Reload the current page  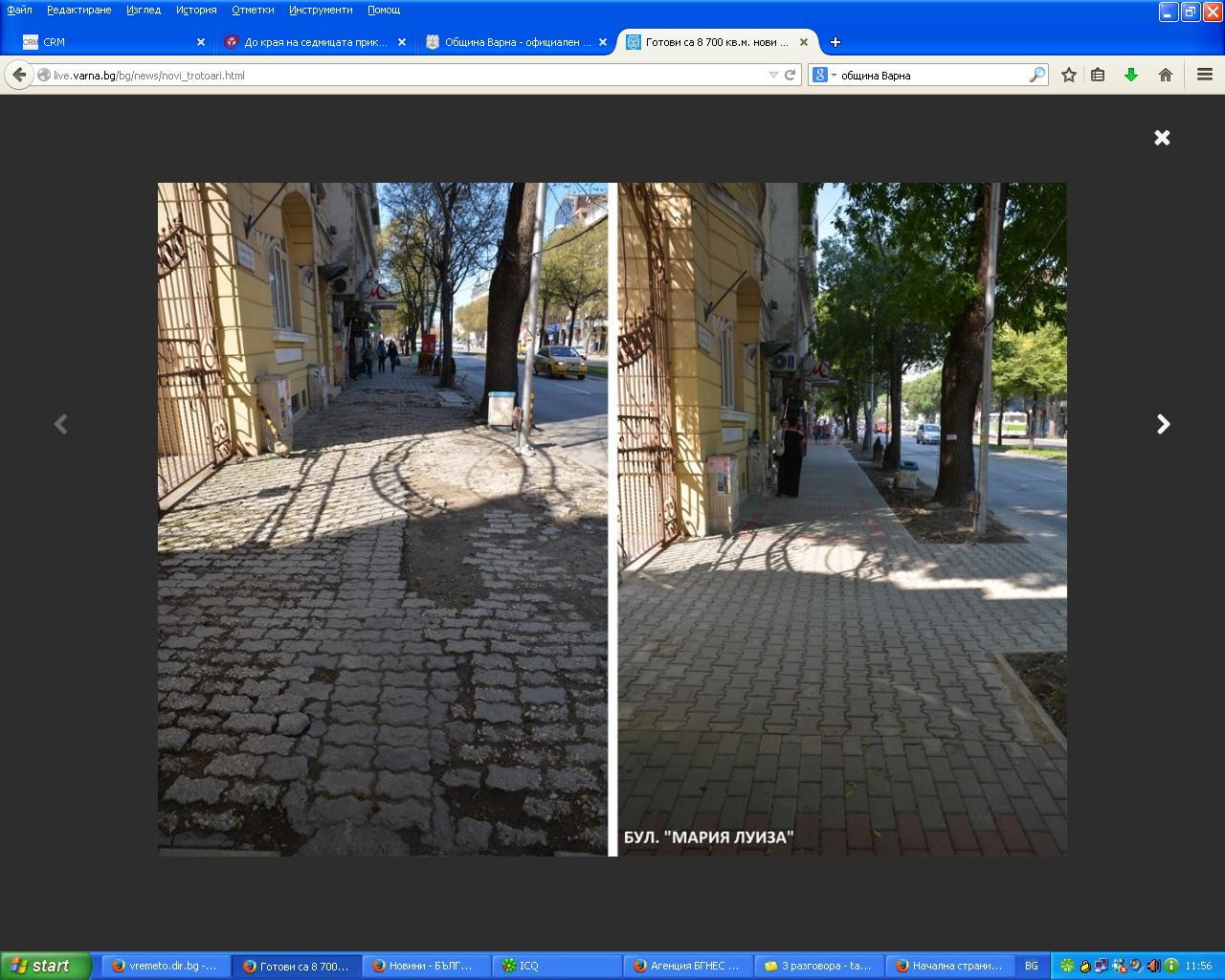791,75
